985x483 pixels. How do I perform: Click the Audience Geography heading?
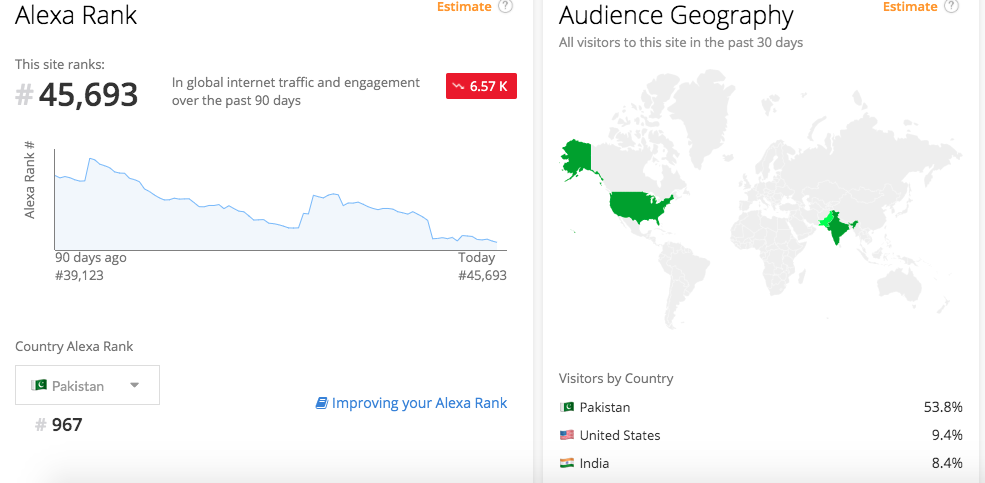[676, 15]
